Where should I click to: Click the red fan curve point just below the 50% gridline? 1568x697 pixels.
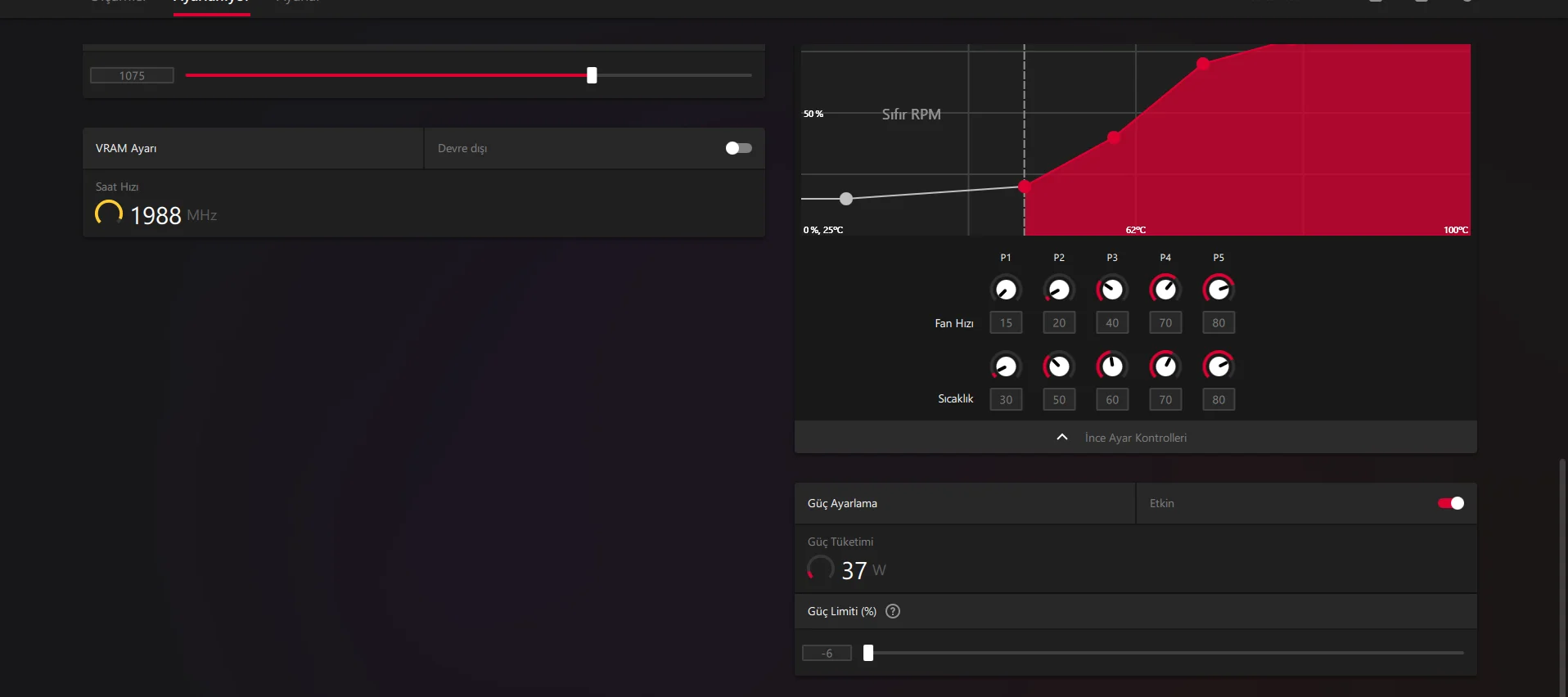click(1114, 137)
